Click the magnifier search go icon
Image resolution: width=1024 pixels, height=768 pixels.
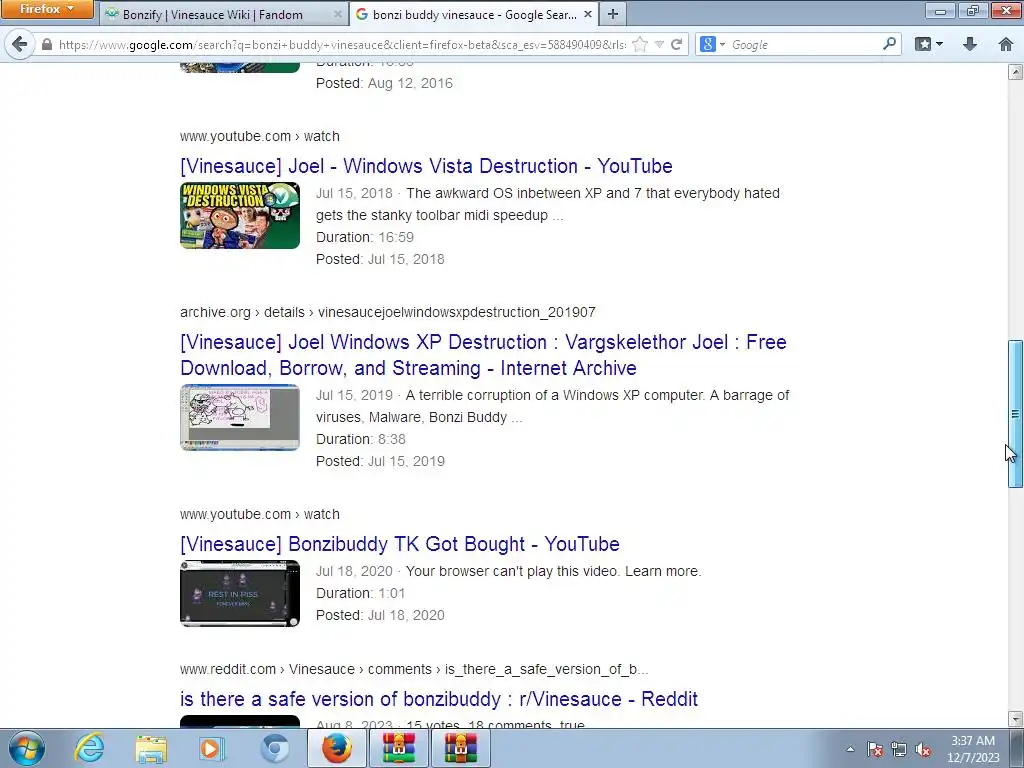889,44
